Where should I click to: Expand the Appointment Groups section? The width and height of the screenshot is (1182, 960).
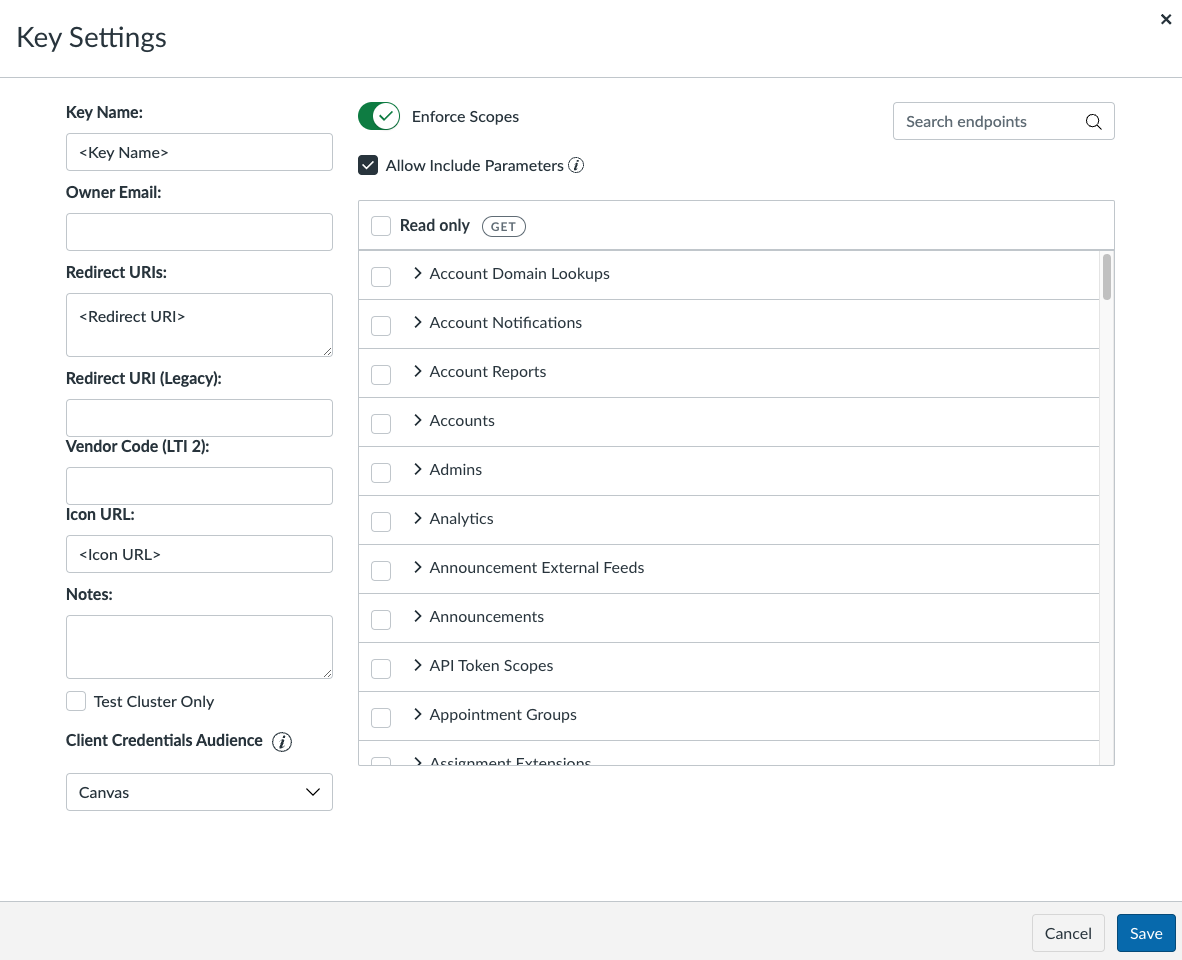(x=417, y=716)
